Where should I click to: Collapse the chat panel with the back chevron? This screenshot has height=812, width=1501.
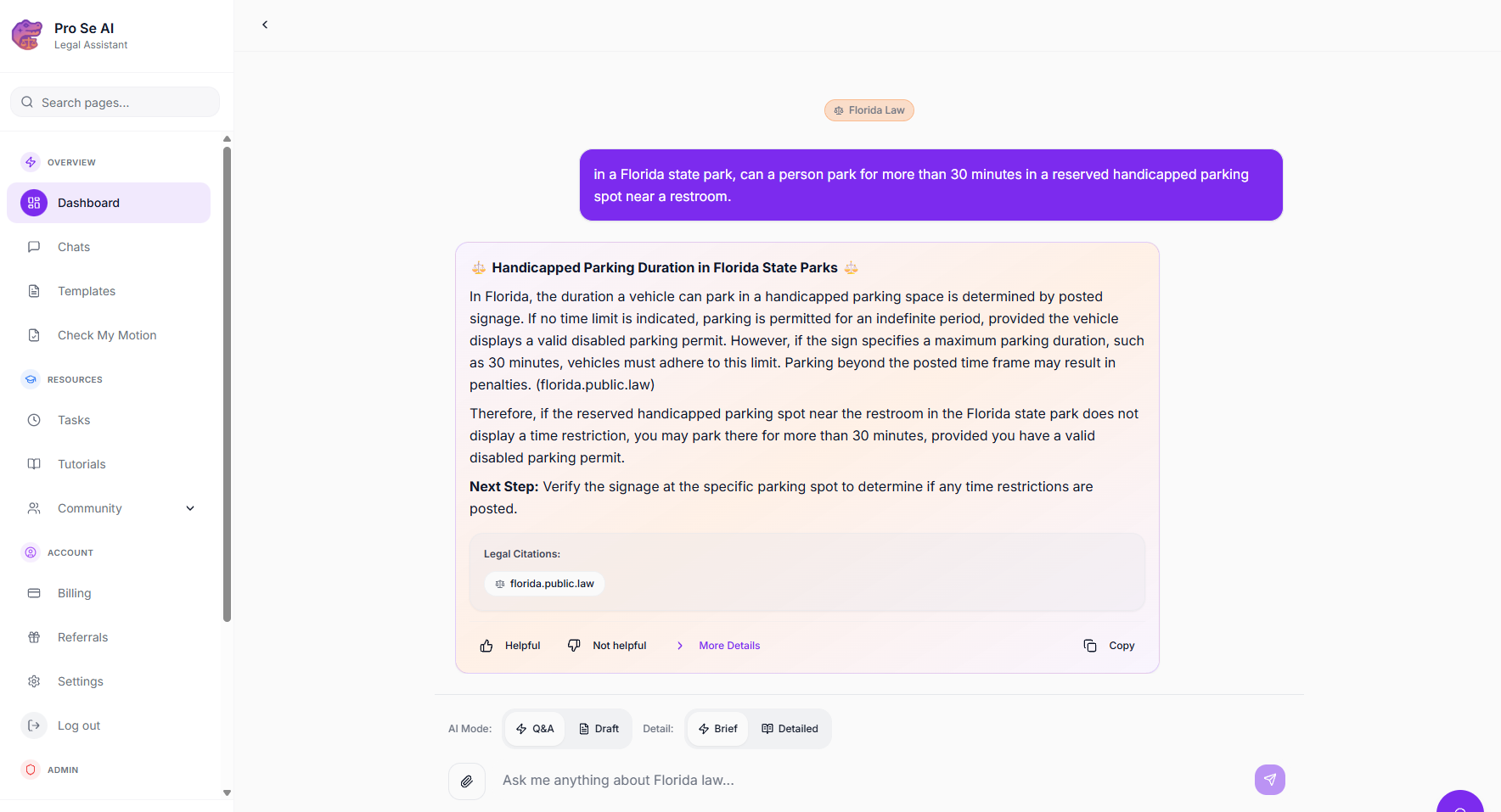click(x=264, y=25)
